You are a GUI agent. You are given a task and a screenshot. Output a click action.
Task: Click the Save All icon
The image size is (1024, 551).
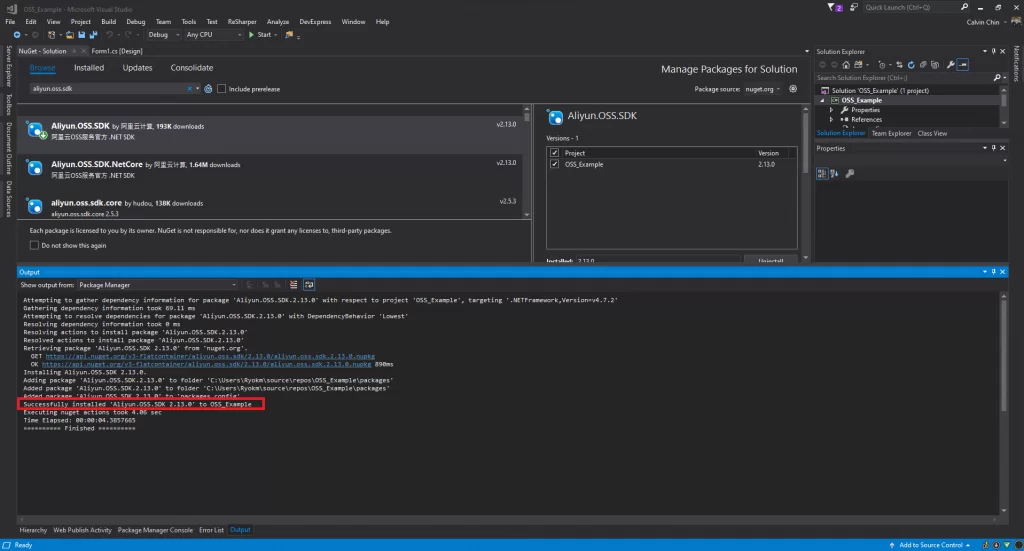(x=93, y=35)
